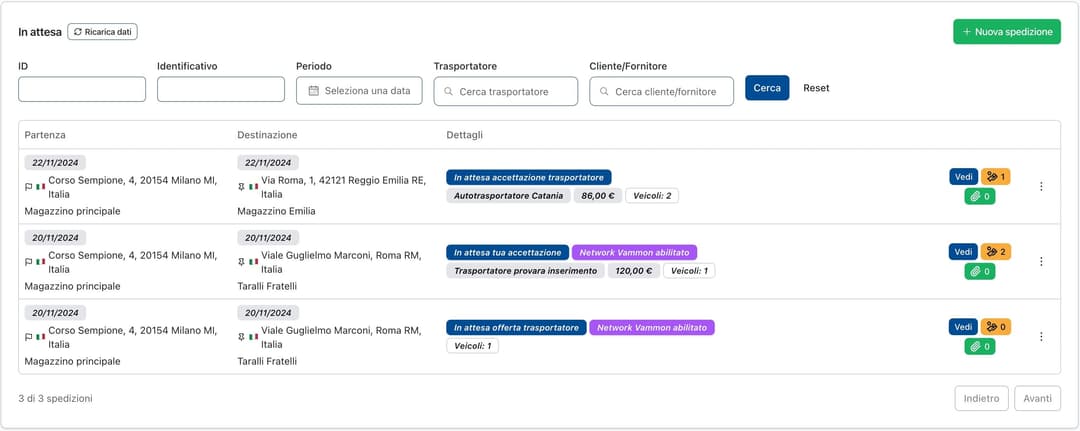Click the orange offers badge showing 1
1080x431 pixels.
995,177
